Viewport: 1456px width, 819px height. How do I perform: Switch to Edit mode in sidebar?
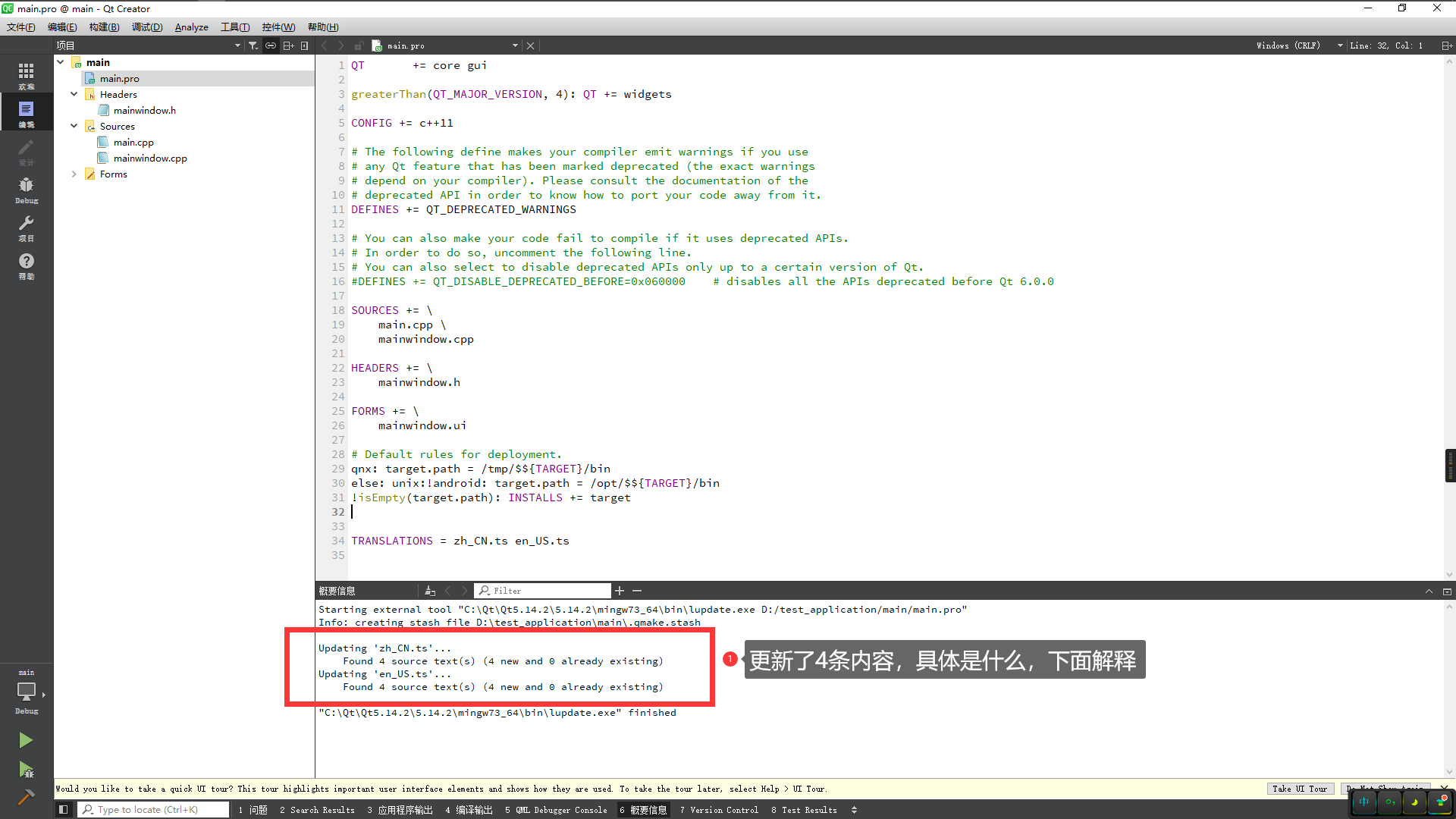27,113
